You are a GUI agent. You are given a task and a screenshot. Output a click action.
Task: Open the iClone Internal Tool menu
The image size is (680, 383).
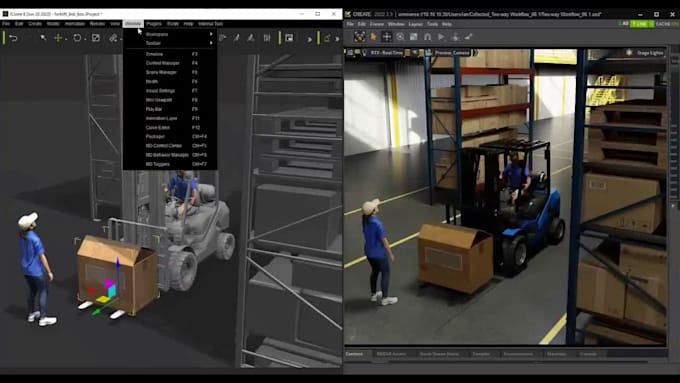pos(210,23)
